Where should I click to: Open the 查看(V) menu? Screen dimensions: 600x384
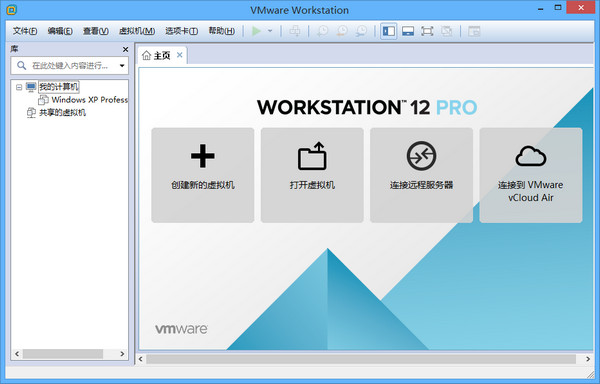pyautogui.click(x=96, y=31)
